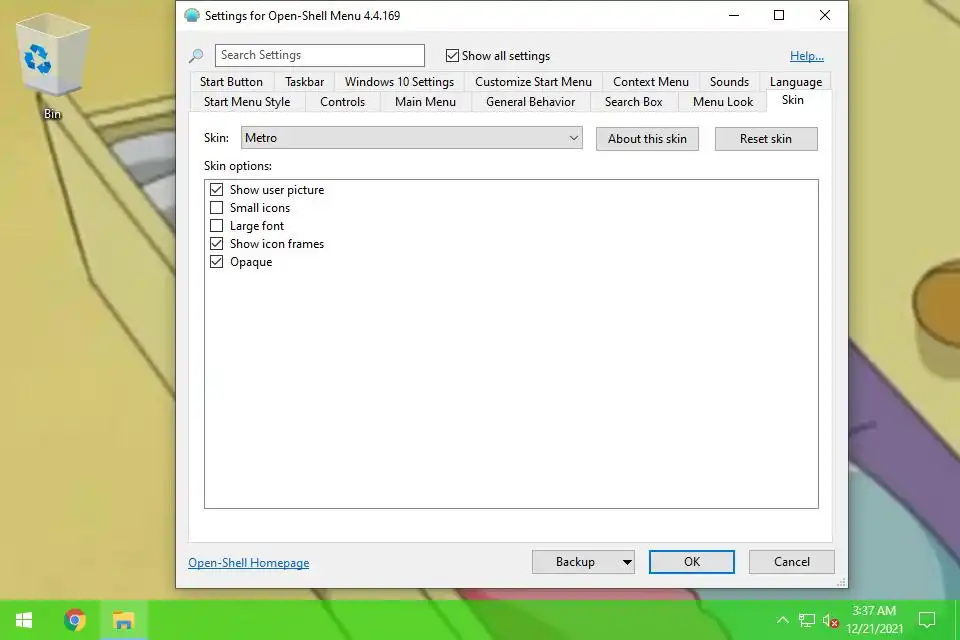Switch to the Search Box tab
The height and width of the screenshot is (640, 960).
tap(634, 102)
